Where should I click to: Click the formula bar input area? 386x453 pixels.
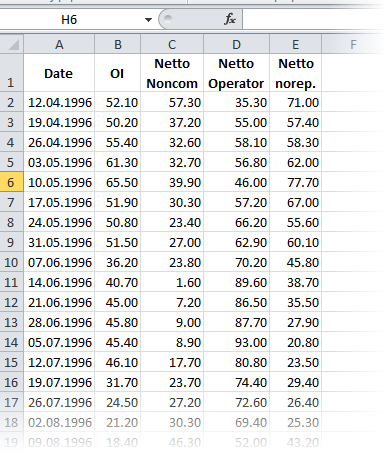pos(313,19)
